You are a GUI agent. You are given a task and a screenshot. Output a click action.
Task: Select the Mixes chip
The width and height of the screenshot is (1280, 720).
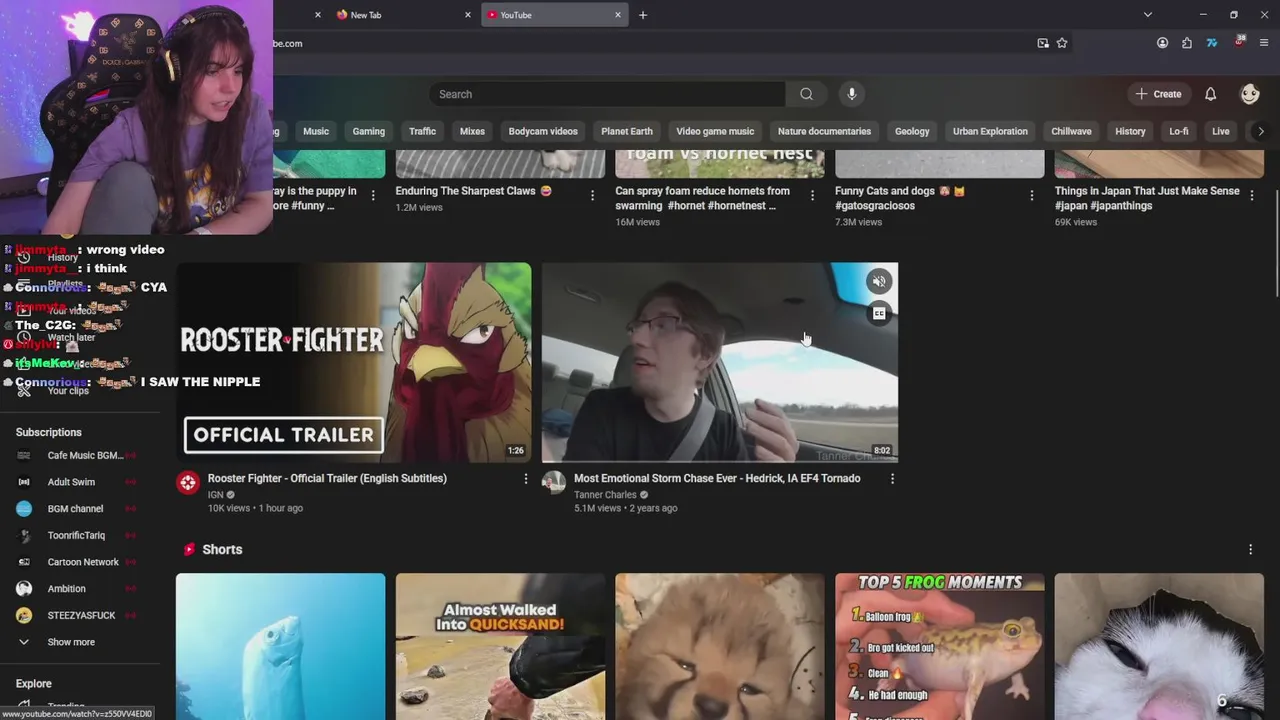472,131
